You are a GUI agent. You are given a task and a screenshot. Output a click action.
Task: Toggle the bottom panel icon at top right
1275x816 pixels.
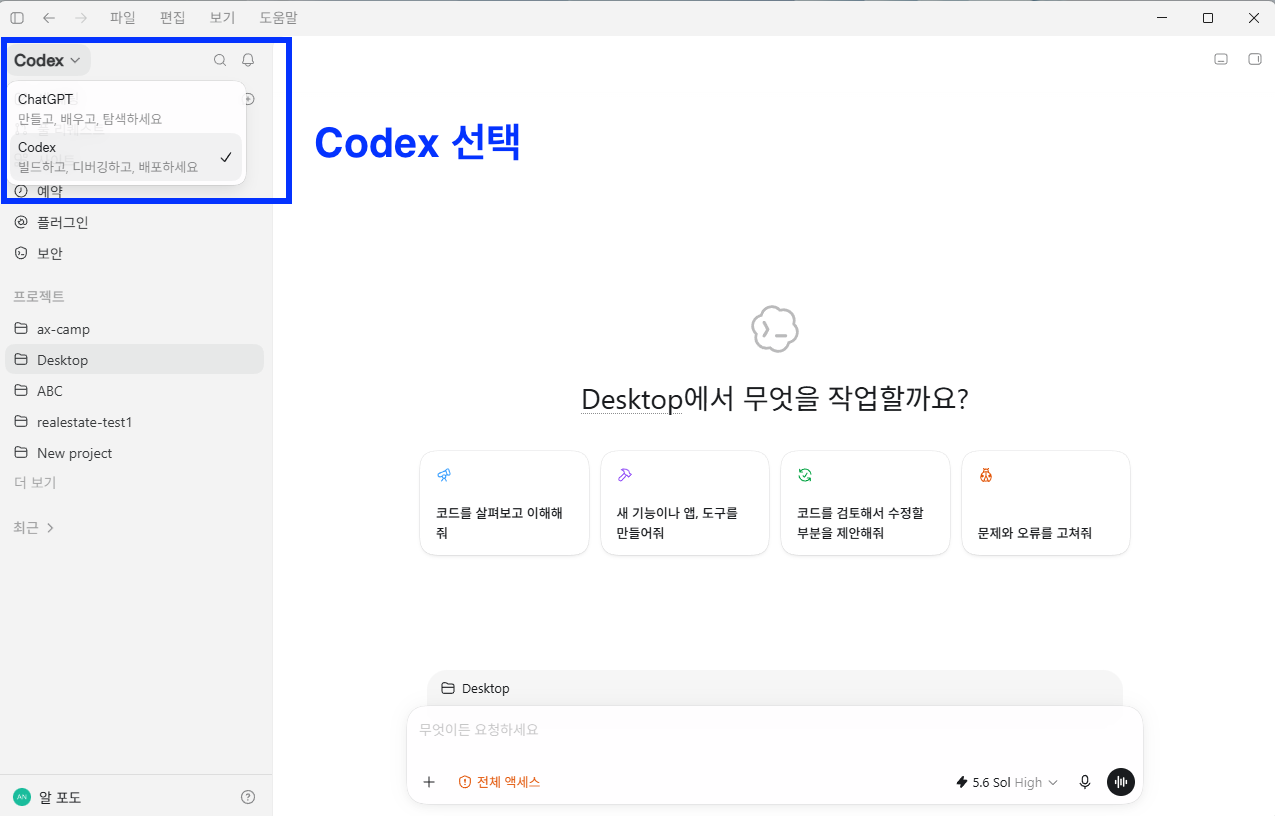(1221, 59)
